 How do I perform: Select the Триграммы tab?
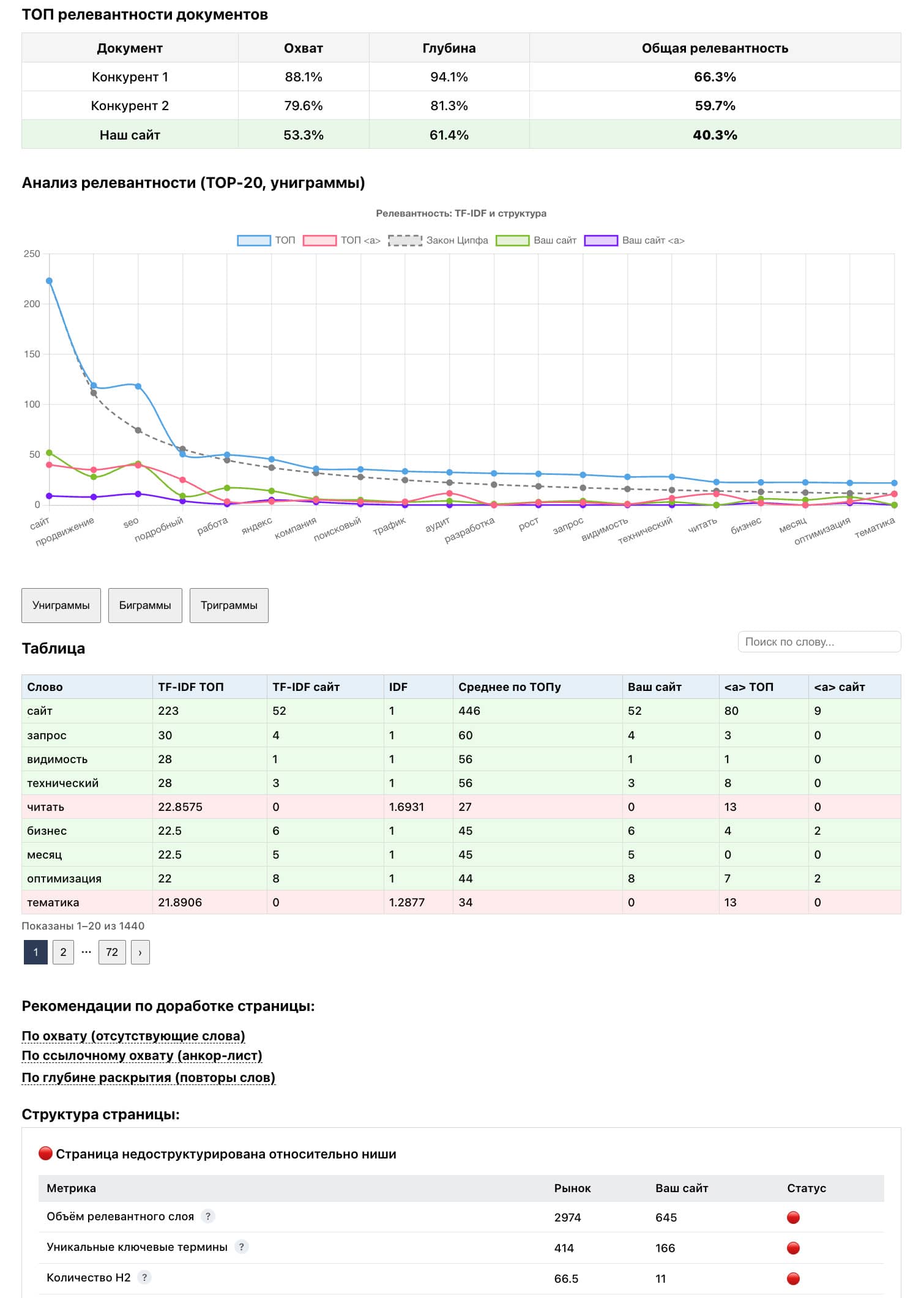click(229, 605)
